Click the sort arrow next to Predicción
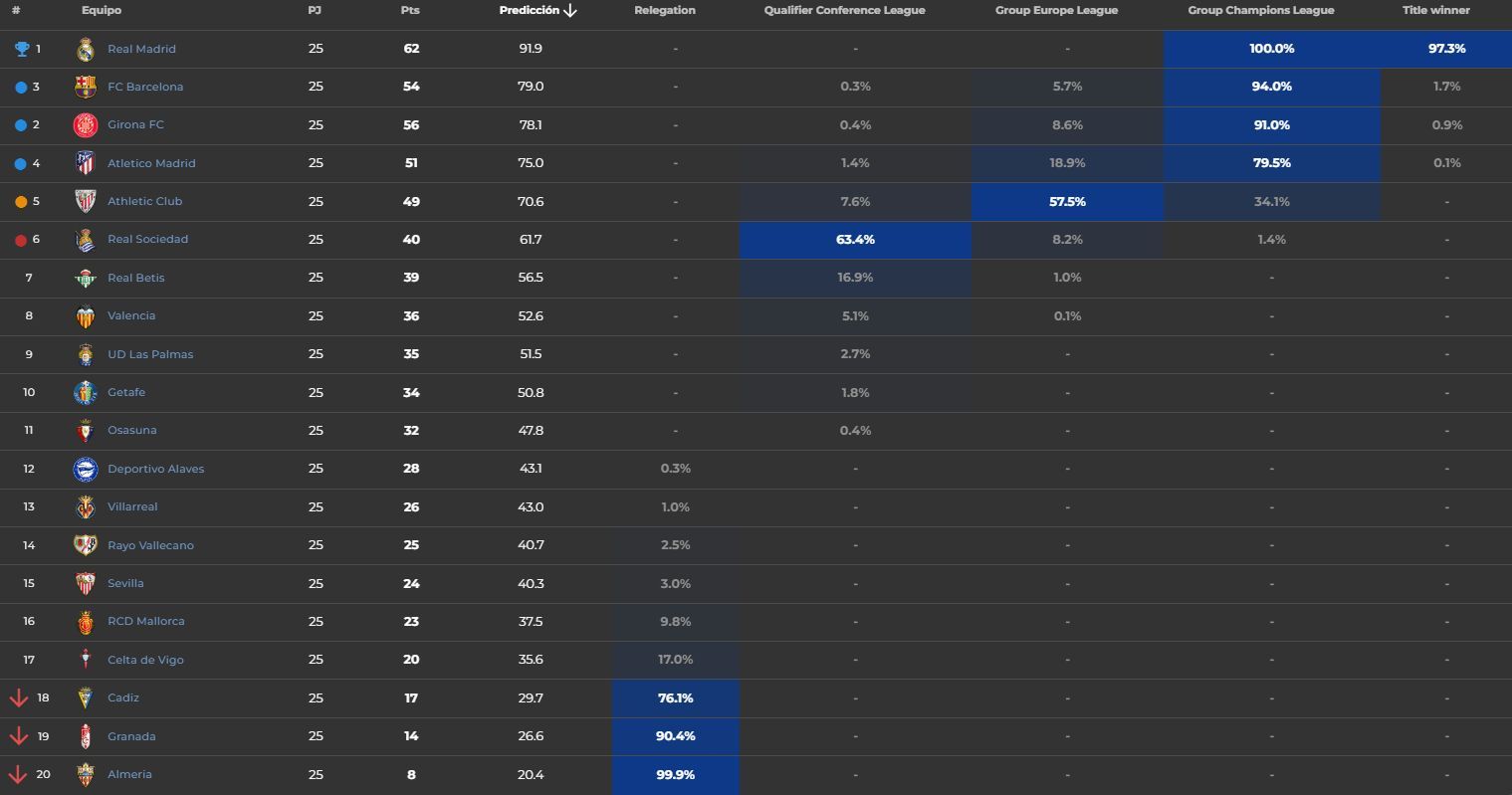 (570, 11)
